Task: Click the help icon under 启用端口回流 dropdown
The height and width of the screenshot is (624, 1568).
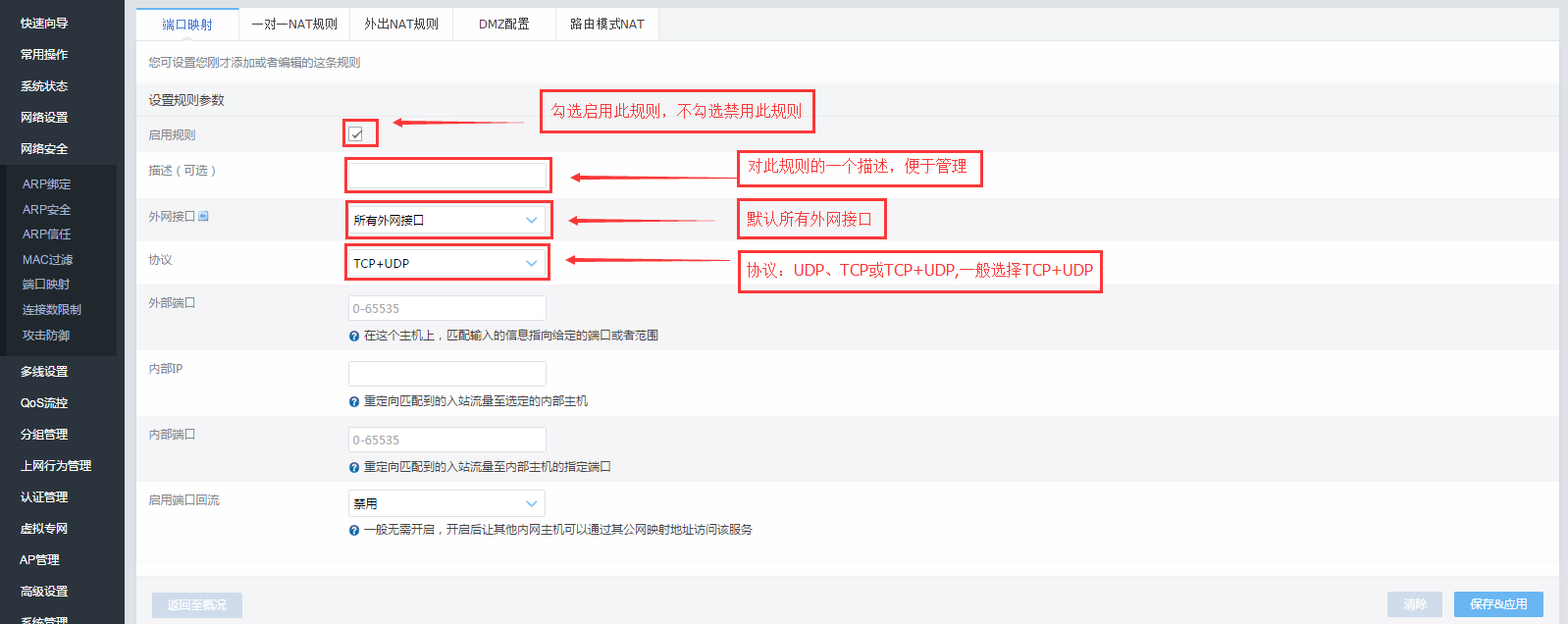Action: (x=353, y=531)
